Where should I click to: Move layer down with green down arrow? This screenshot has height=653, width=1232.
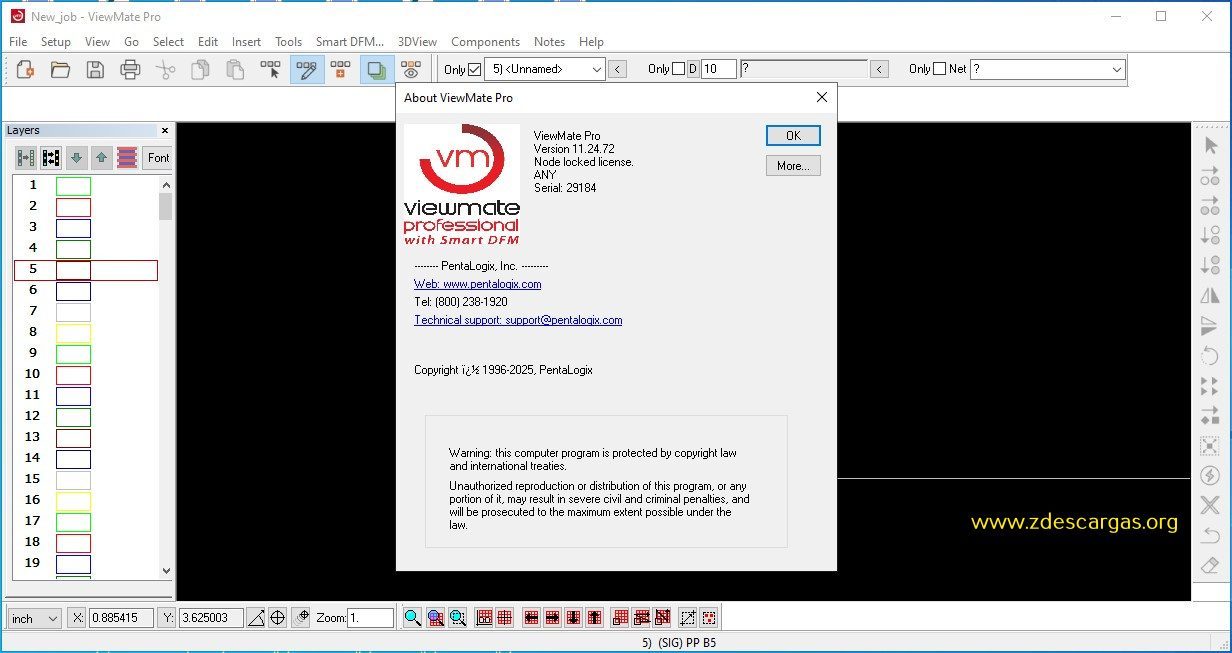click(77, 158)
